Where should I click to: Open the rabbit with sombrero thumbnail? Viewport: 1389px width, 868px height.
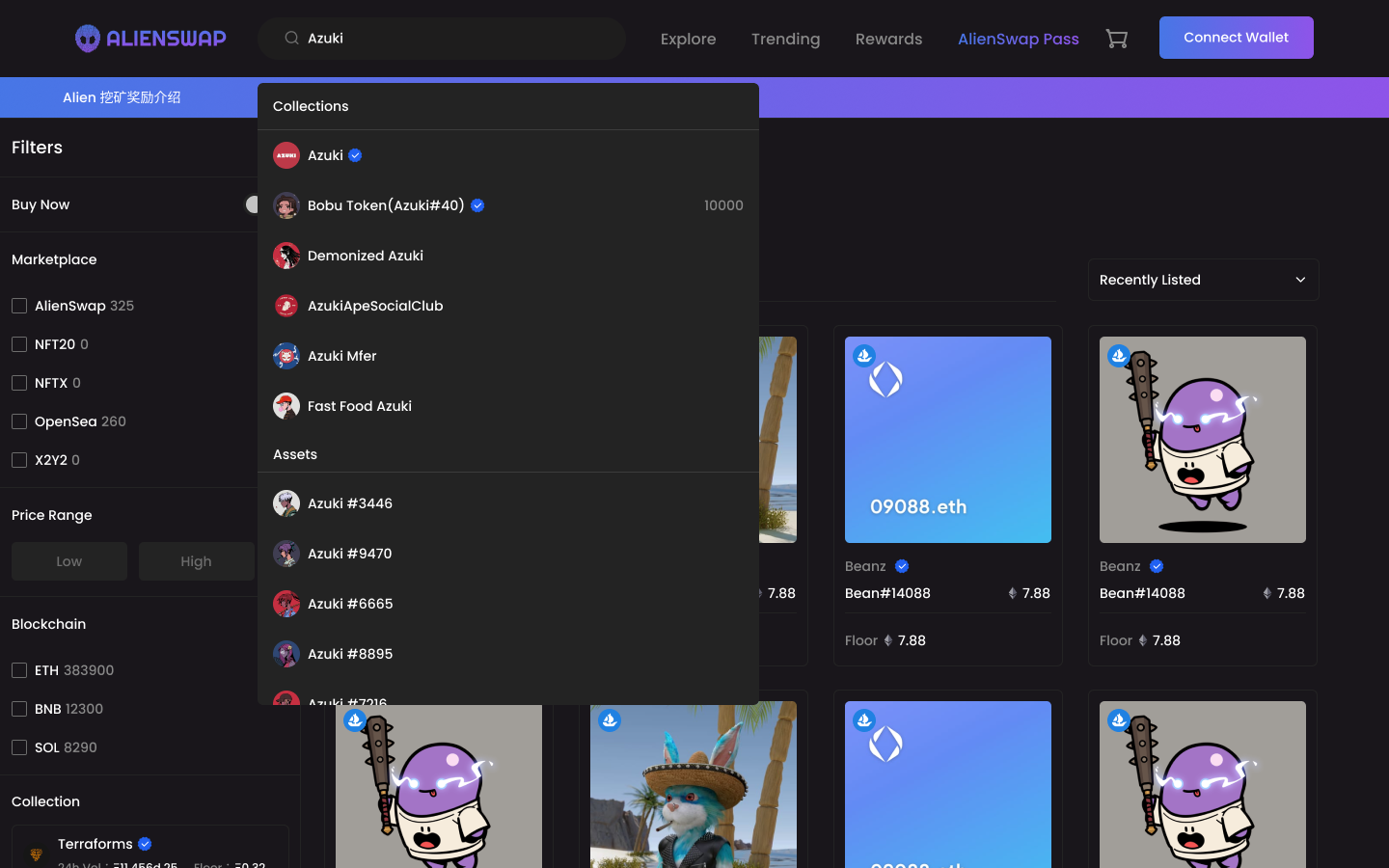[x=694, y=784]
